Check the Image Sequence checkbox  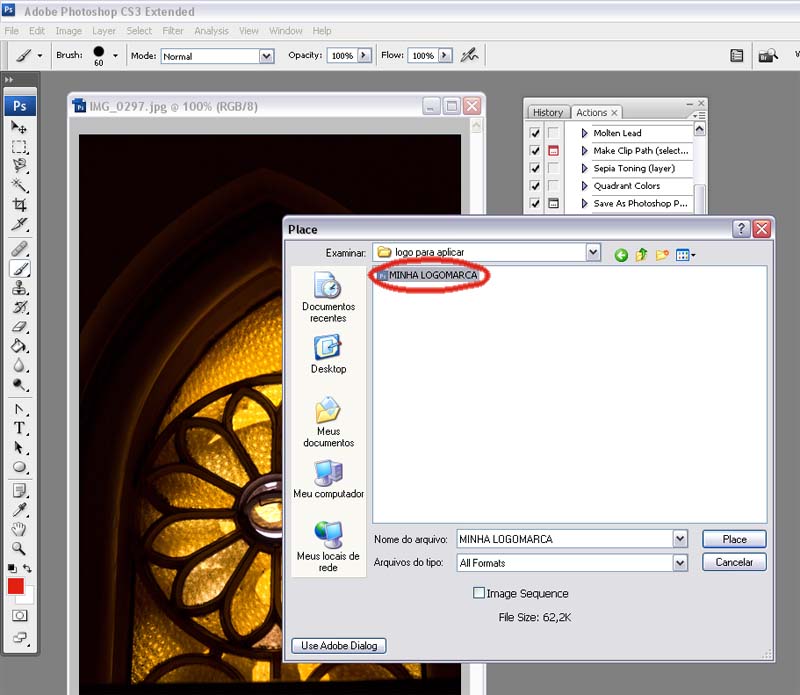tap(479, 593)
